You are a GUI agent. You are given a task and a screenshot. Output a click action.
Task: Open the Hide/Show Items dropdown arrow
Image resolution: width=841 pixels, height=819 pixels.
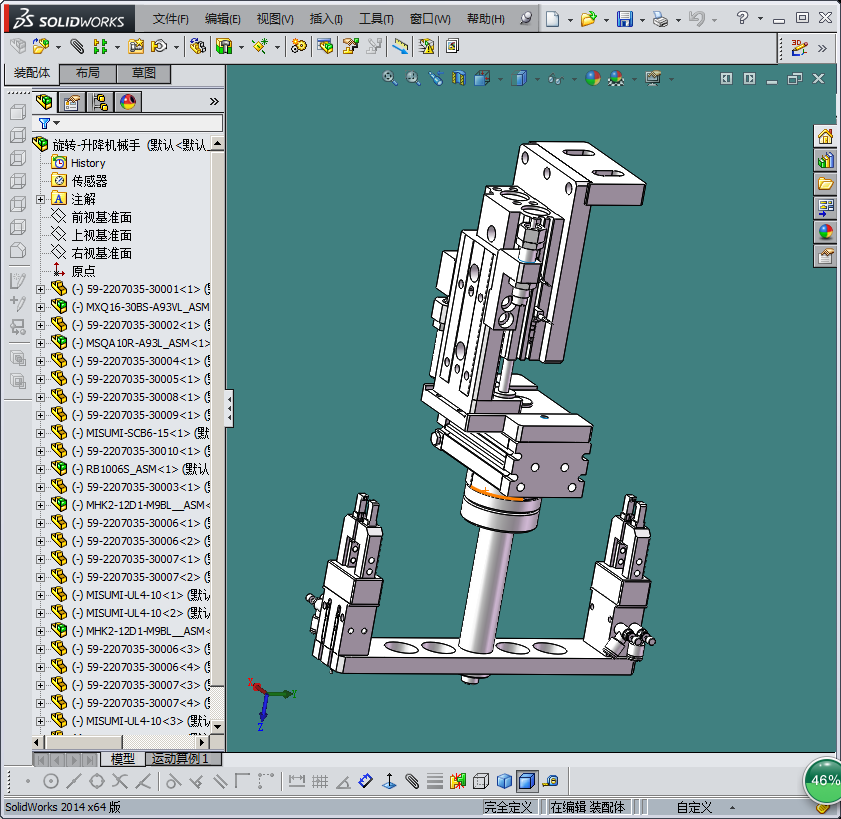click(x=574, y=78)
